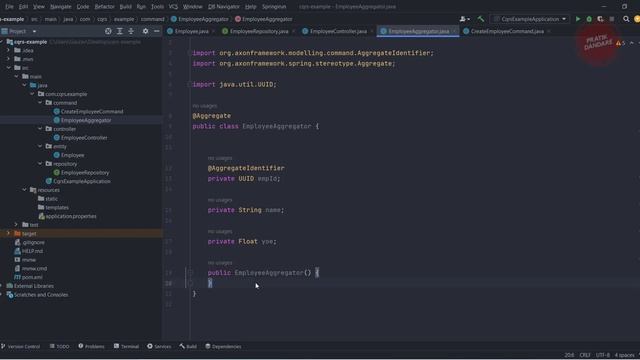
Task: Expand the target folder
Action: [x=8, y=233]
